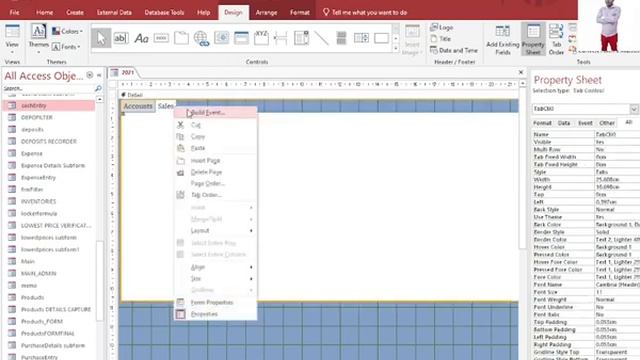This screenshot has height=360, width=640.
Task: Choose Cut from the context menu
Action: (216, 125)
